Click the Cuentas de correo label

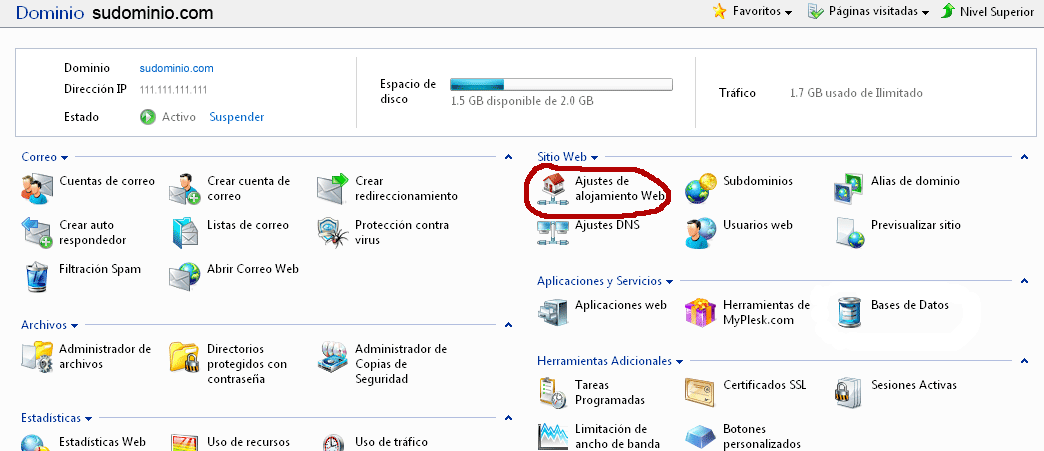[x=107, y=181]
